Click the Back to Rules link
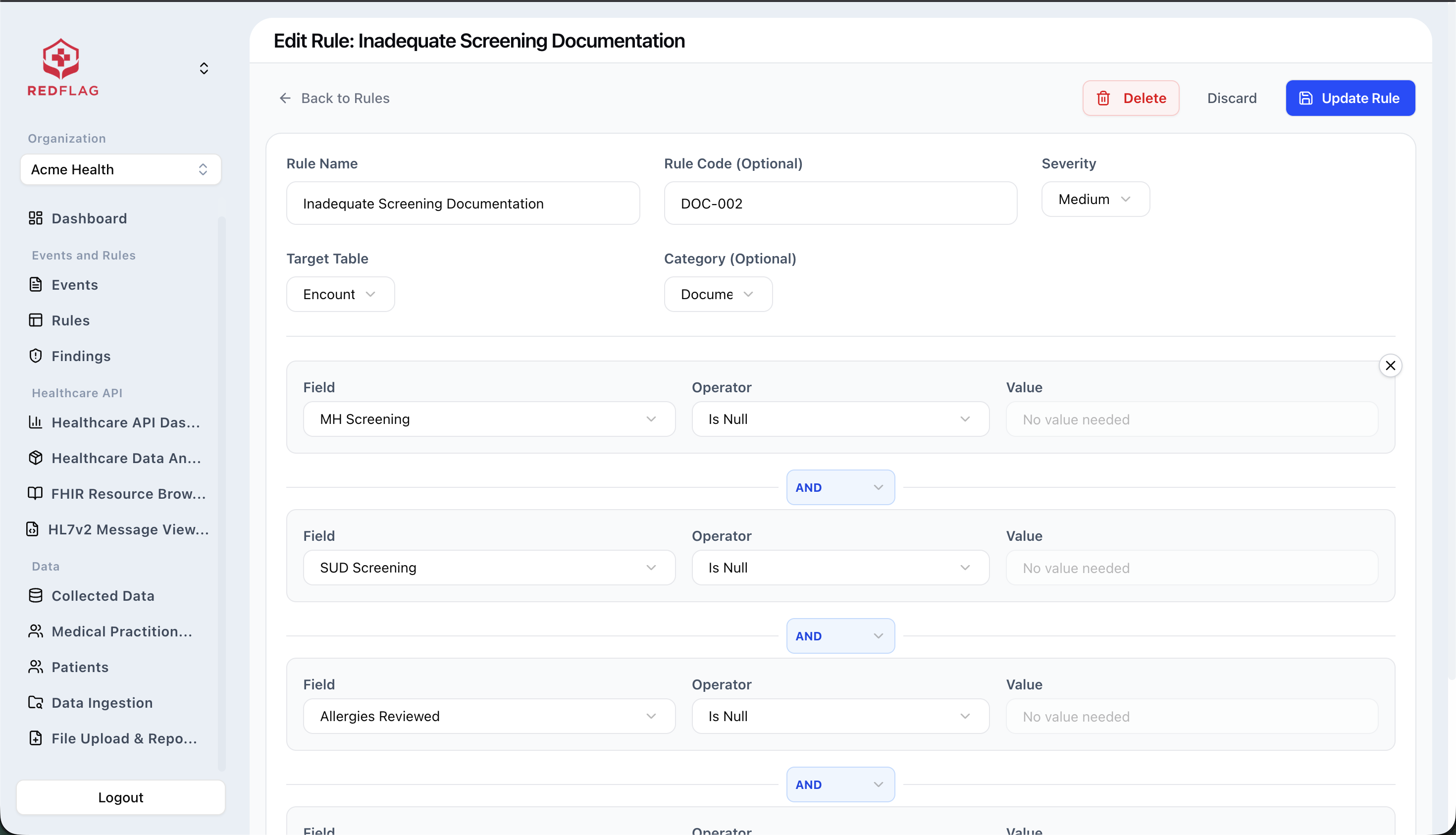The image size is (1456, 835). click(x=334, y=98)
